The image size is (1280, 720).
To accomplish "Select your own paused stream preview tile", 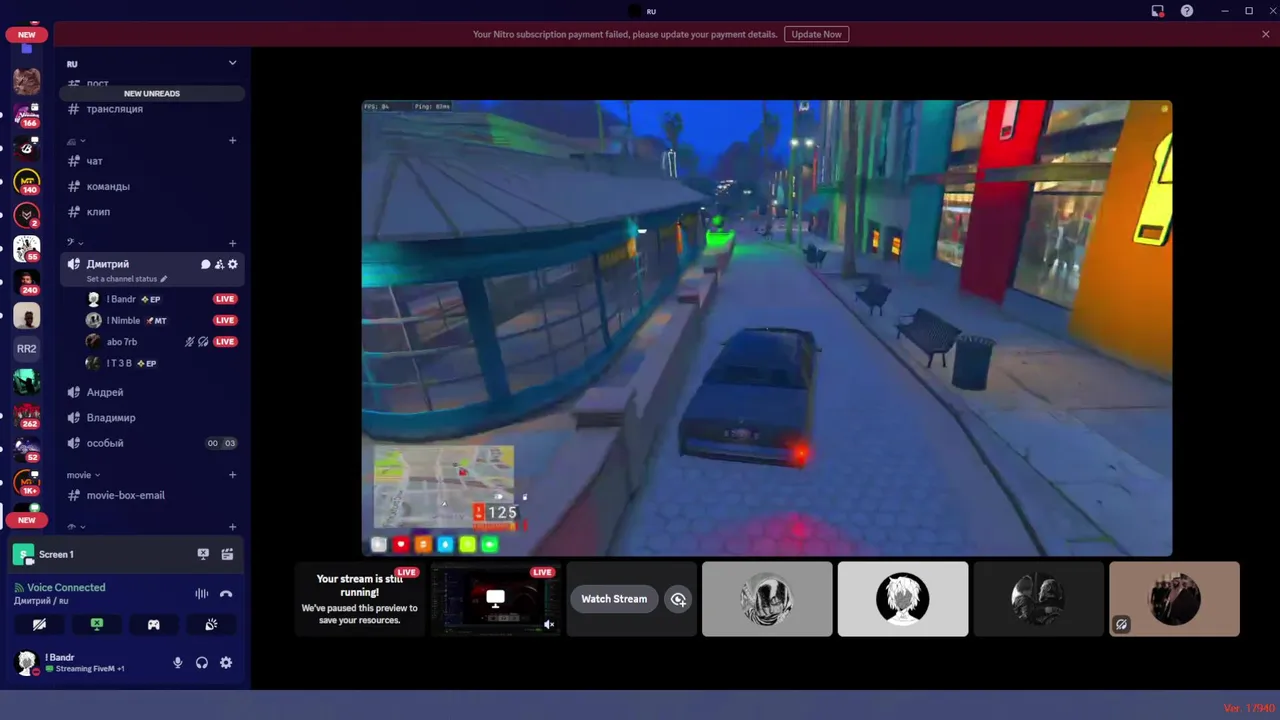I will 359,599.
